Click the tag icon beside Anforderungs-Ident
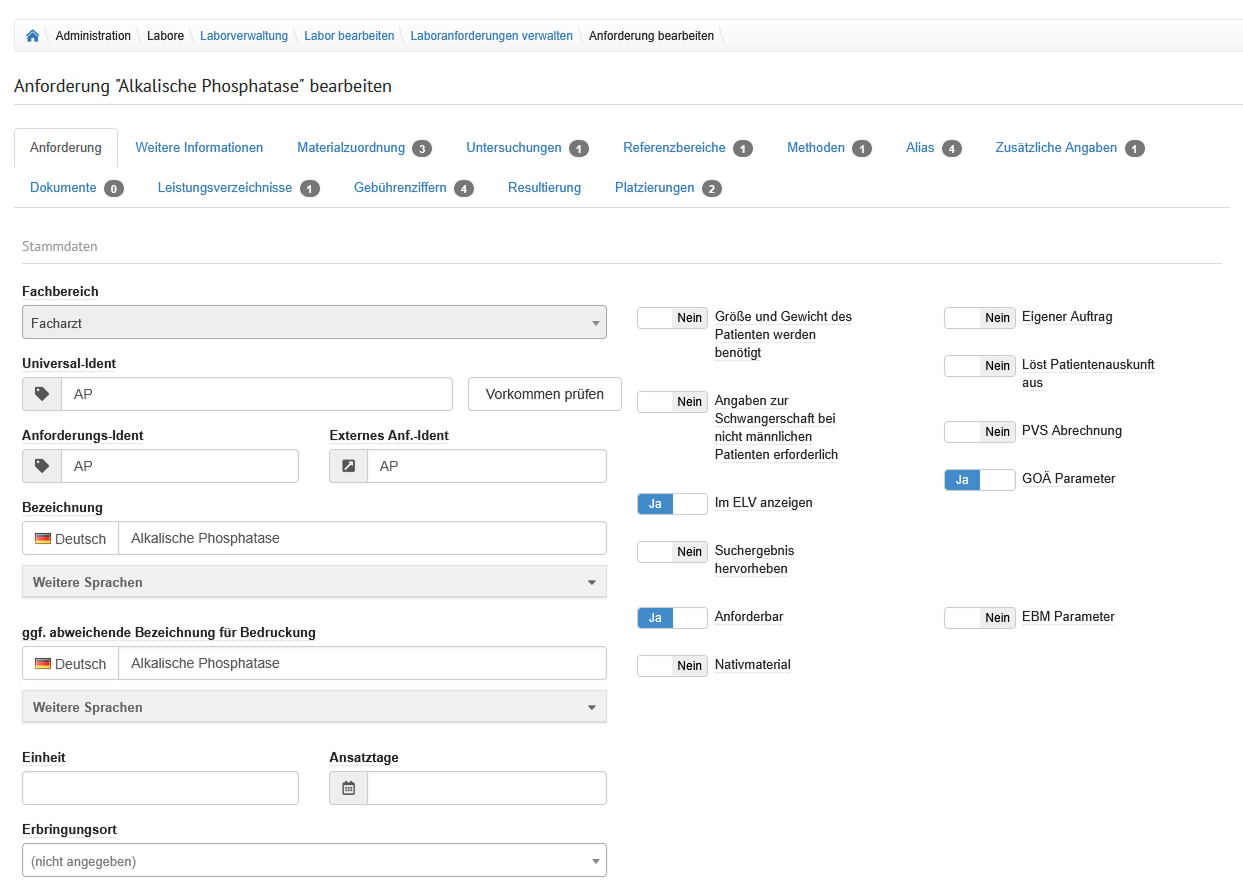This screenshot has width=1243, height=885. coord(42,466)
